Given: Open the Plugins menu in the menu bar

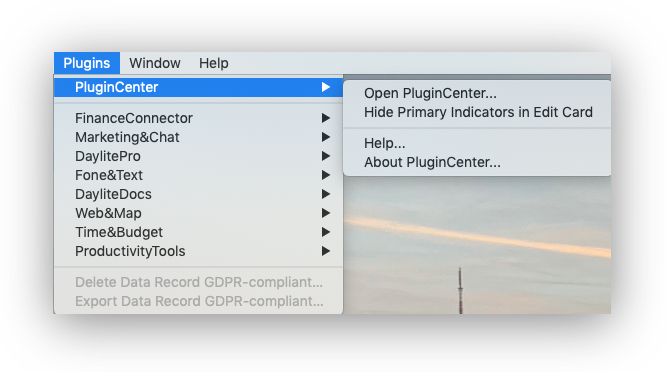Looking at the screenshot, I should tap(87, 63).
